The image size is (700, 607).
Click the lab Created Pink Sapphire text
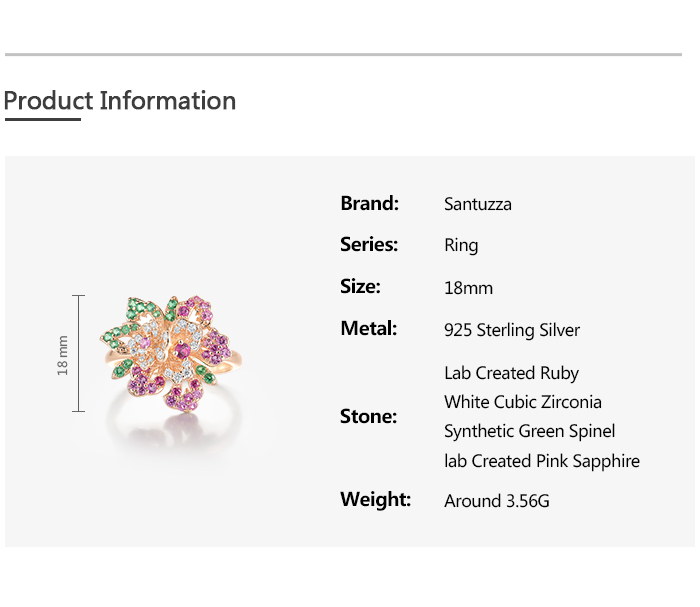point(541,461)
